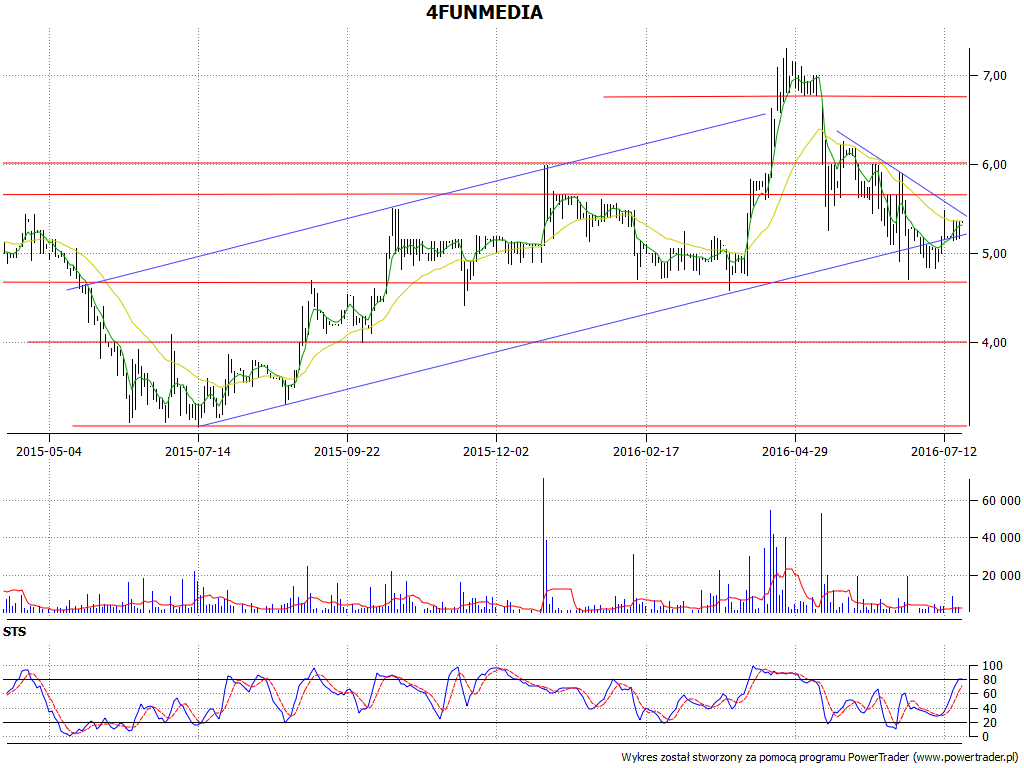1024x768 pixels.
Task: Click the 4FUNMEDIA chart title
Action: (484, 12)
